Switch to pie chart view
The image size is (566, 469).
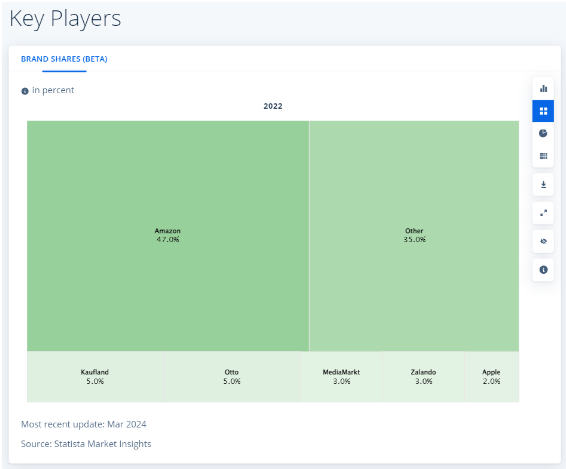(x=543, y=133)
